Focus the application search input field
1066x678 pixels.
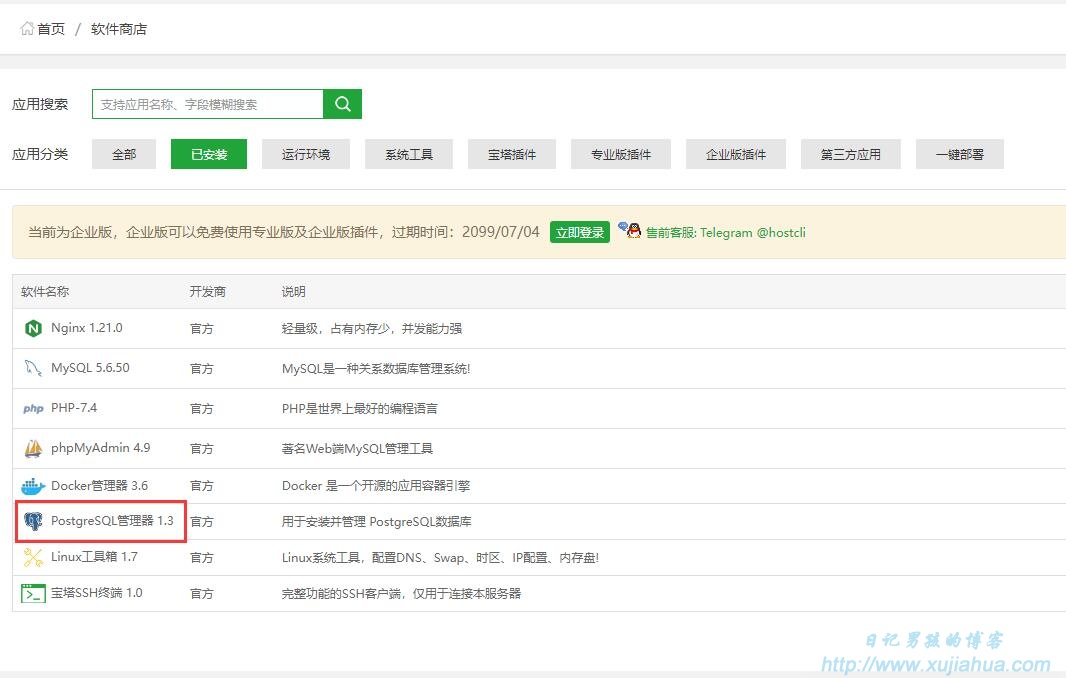pyautogui.click(x=208, y=104)
